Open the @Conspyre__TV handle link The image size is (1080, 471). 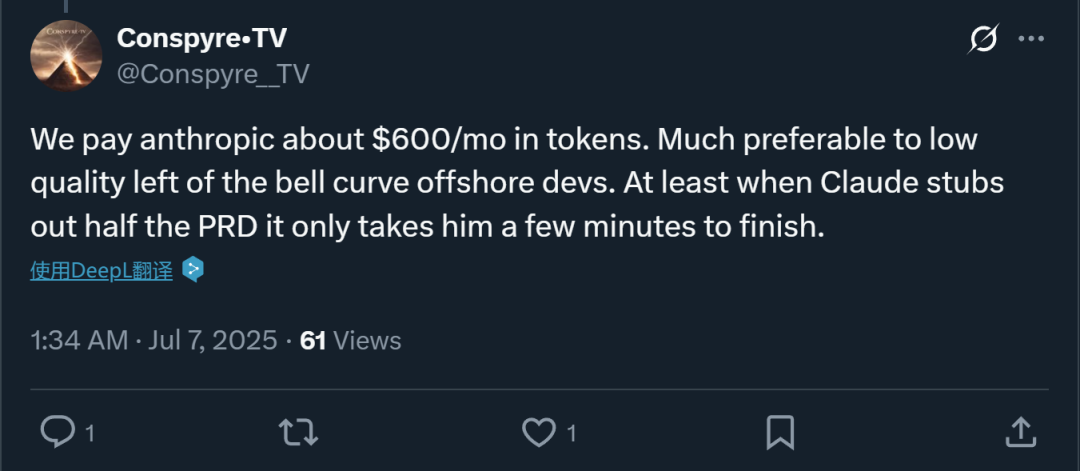click(213, 73)
